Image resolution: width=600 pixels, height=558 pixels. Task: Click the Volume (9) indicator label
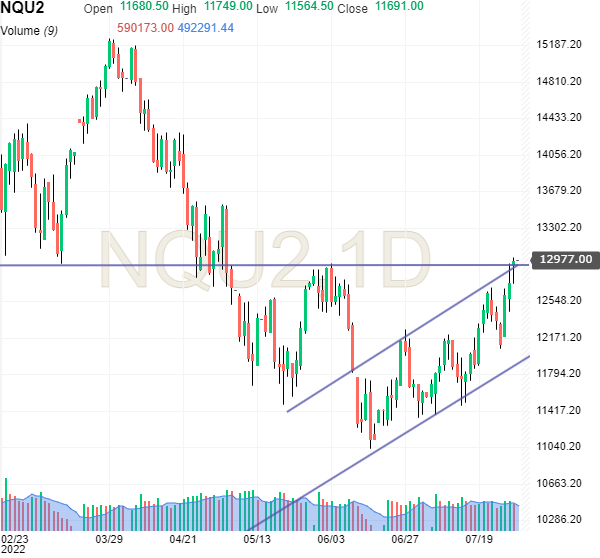coord(28,30)
